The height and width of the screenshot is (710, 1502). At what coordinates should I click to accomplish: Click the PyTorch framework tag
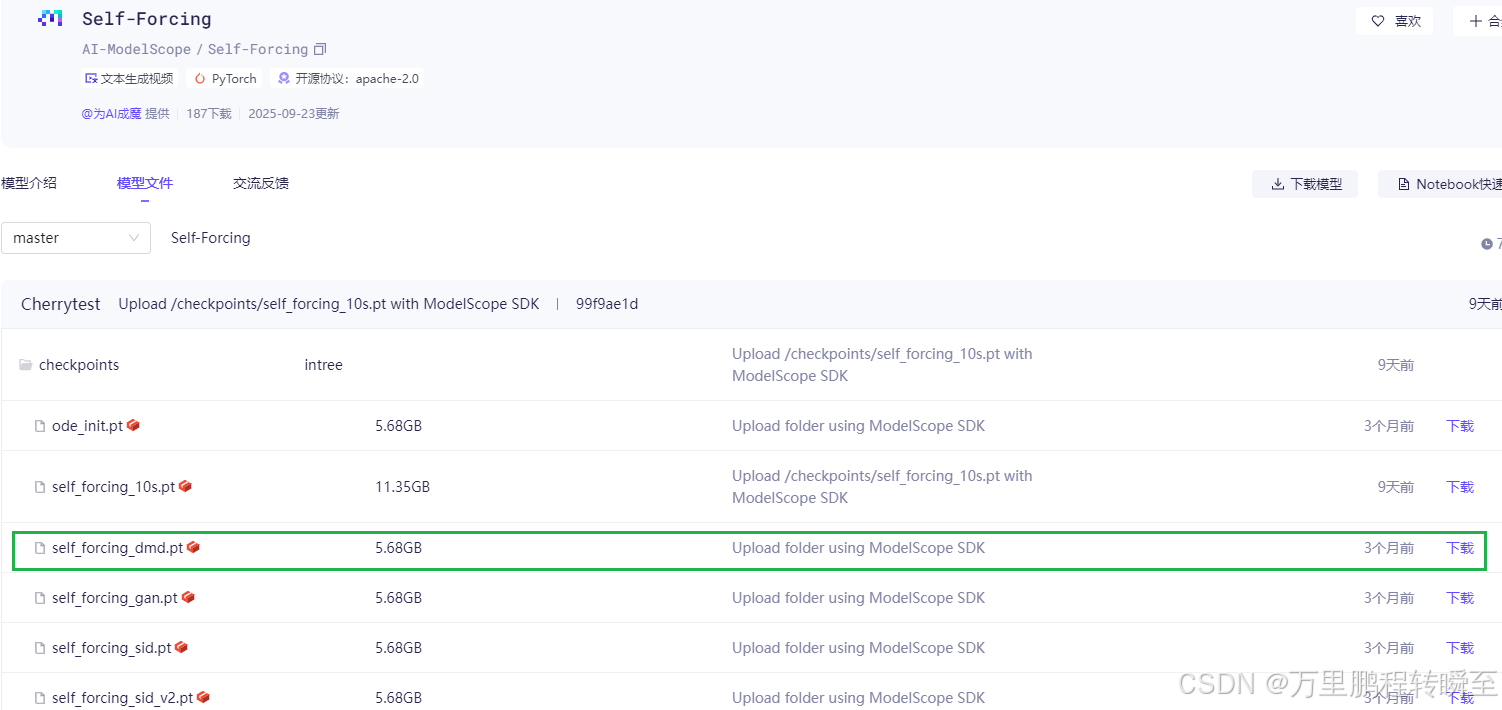click(x=225, y=78)
